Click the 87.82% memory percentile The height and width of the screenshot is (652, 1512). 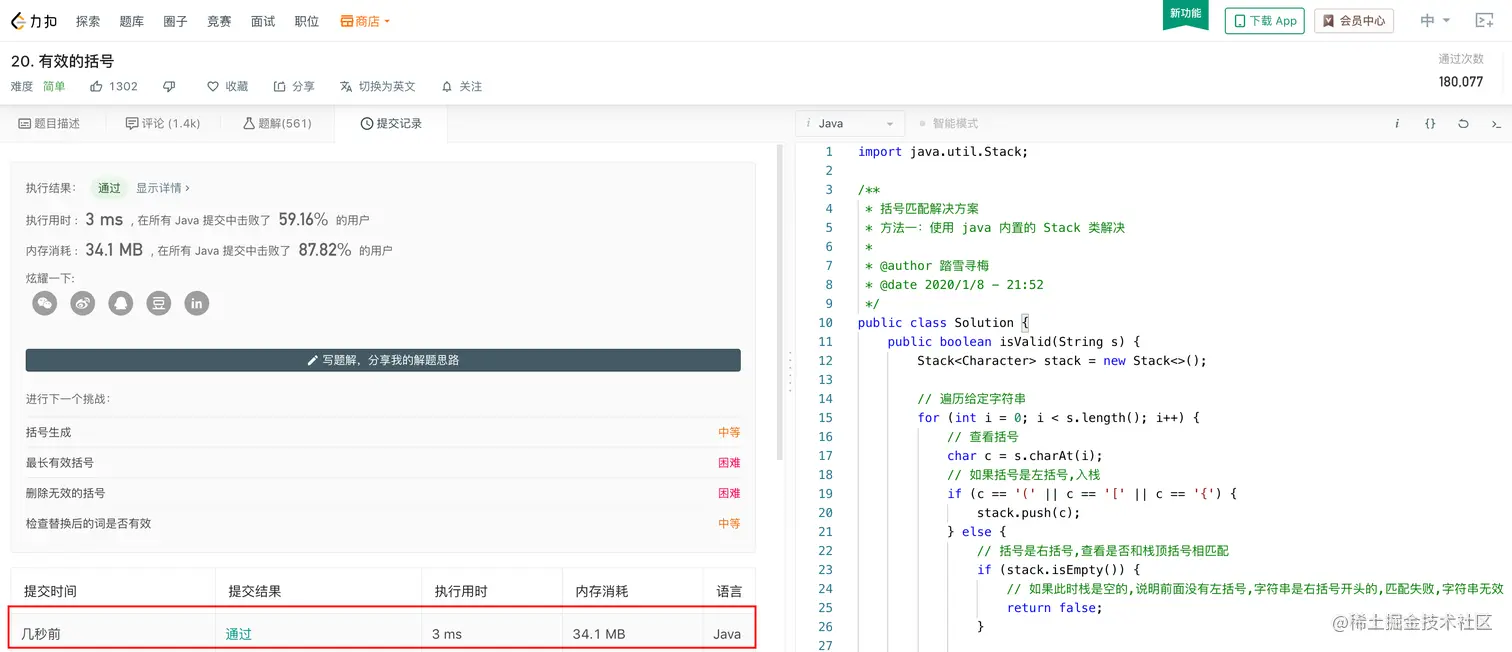click(325, 250)
